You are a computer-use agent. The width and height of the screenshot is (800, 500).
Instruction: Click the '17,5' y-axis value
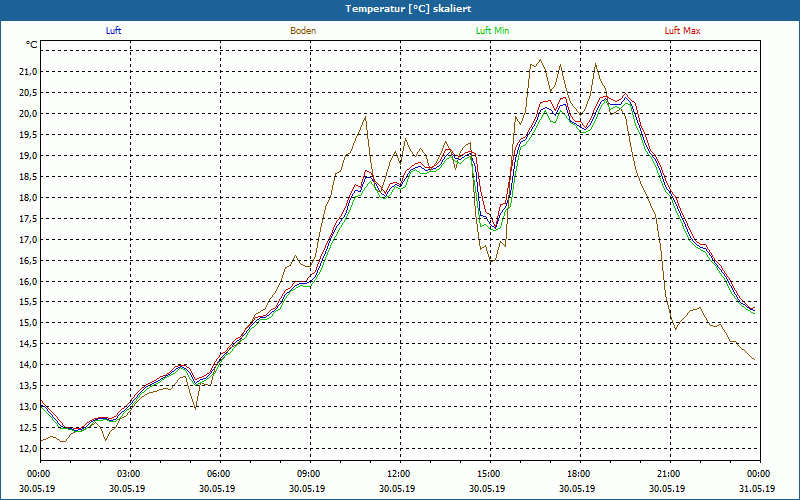[28, 218]
